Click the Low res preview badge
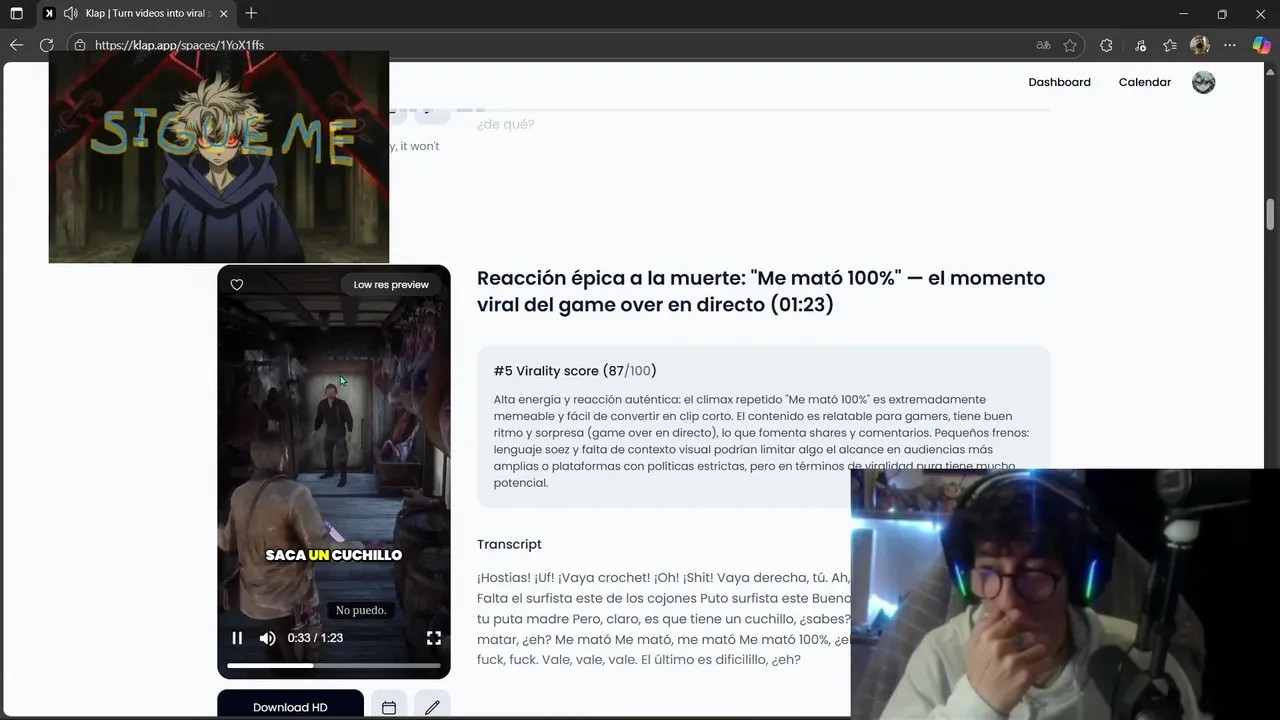 pos(391,285)
